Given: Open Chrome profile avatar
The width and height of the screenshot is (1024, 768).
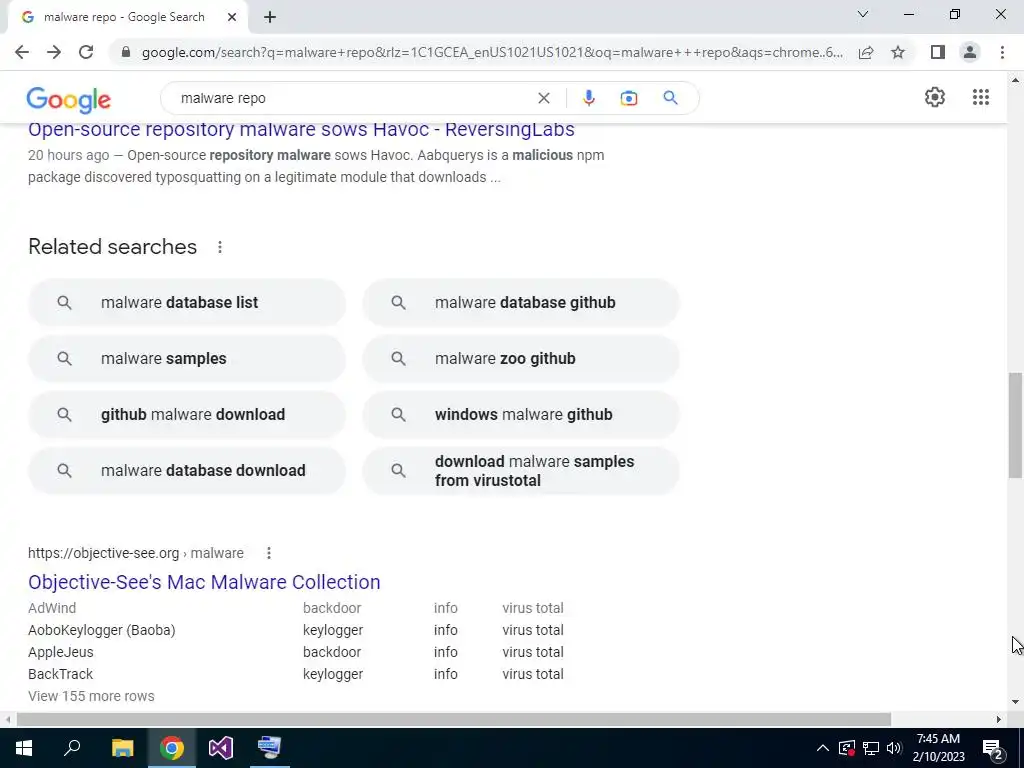Looking at the screenshot, I should pyautogui.click(x=970, y=52).
